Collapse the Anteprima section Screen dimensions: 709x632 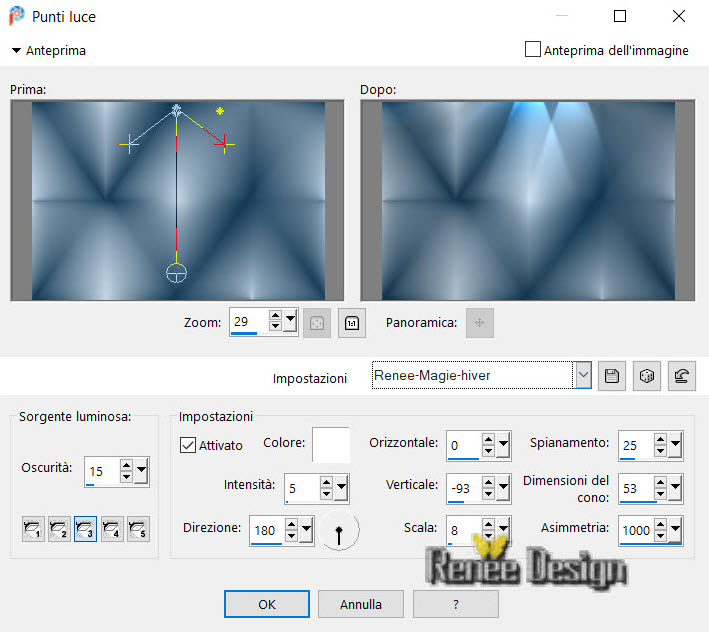click(x=16, y=50)
